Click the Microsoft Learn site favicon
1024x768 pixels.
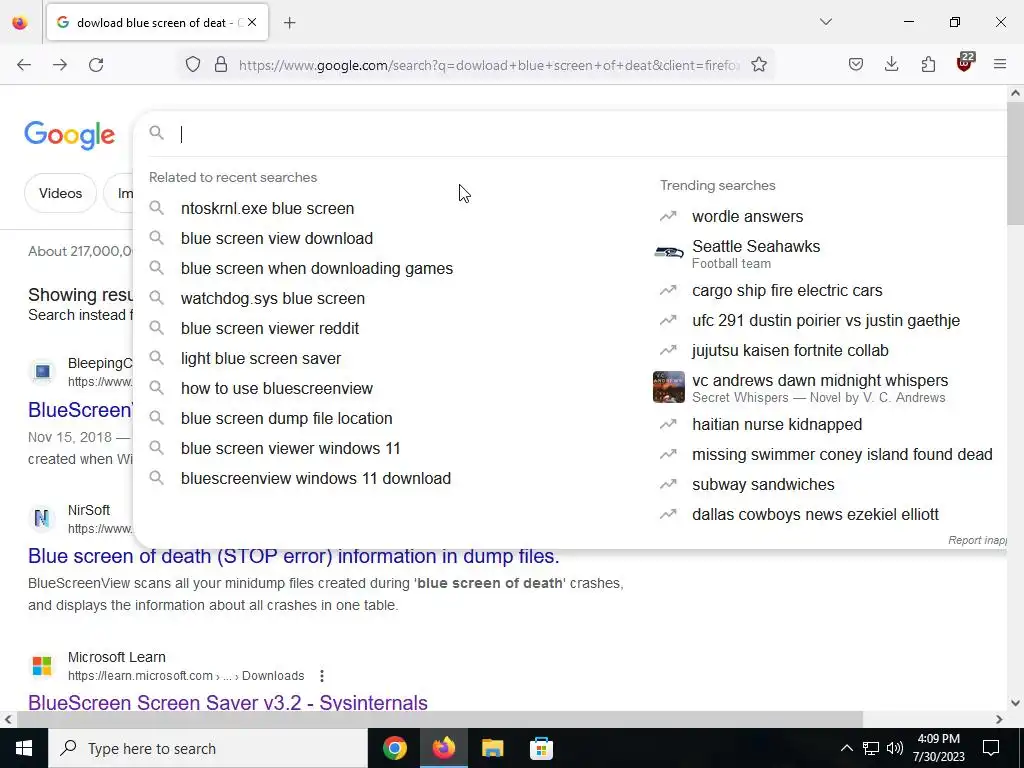[42, 666]
